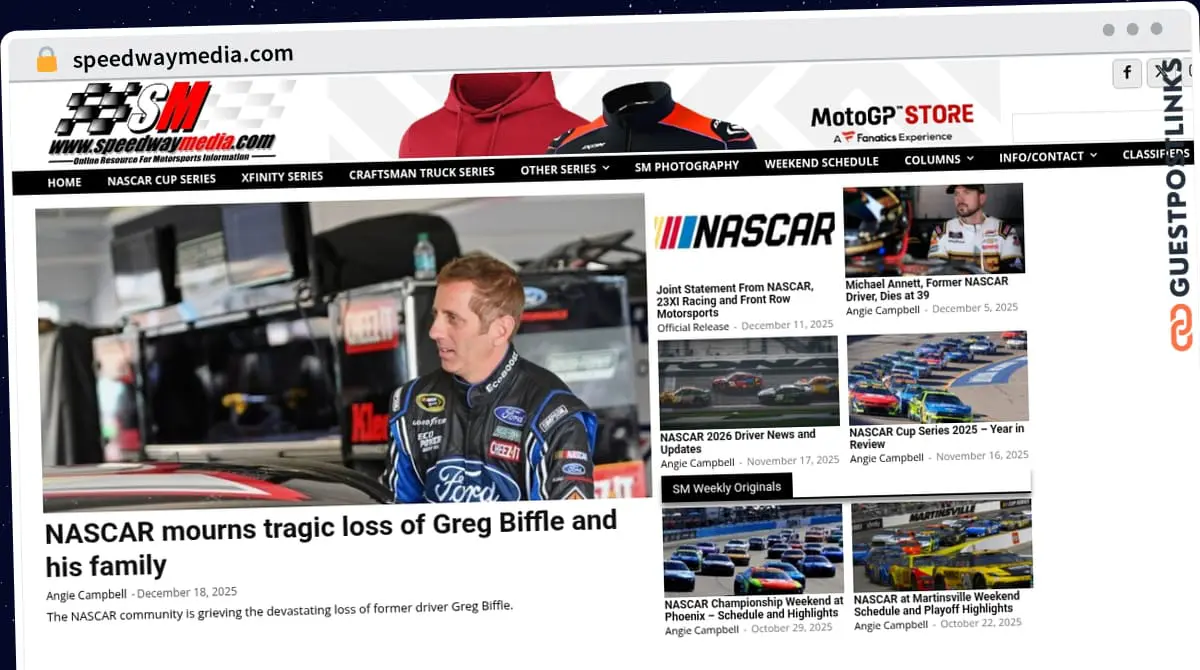Image resolution: width=1200 pixels, height=670 pixels.
Task: Go to NASCAR Cup Series section
Action: pos(162,180)
